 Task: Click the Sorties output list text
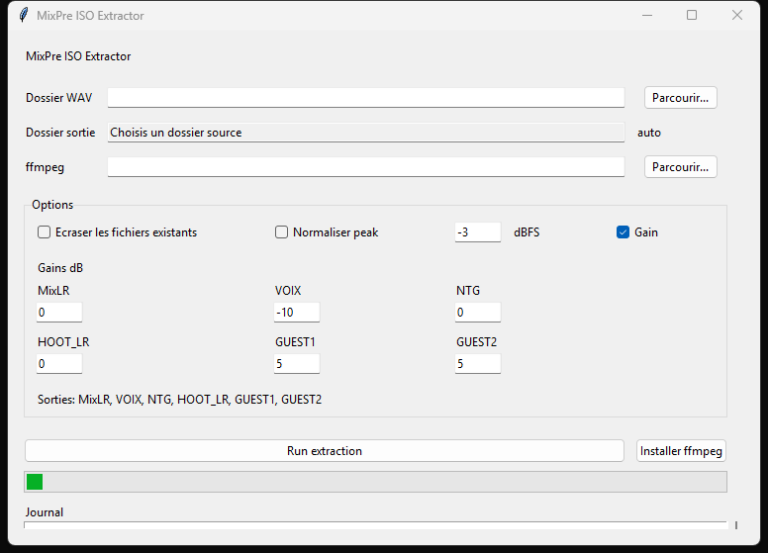click(x=180, y=400)
